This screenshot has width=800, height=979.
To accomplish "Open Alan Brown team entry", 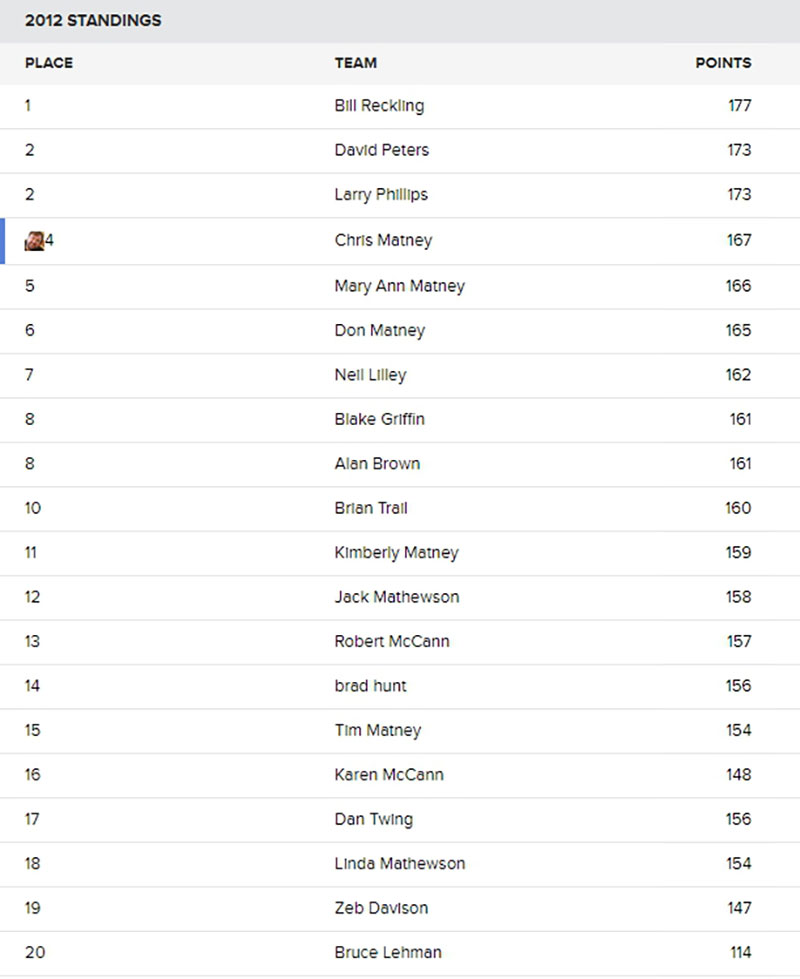I will pos(377,463).
